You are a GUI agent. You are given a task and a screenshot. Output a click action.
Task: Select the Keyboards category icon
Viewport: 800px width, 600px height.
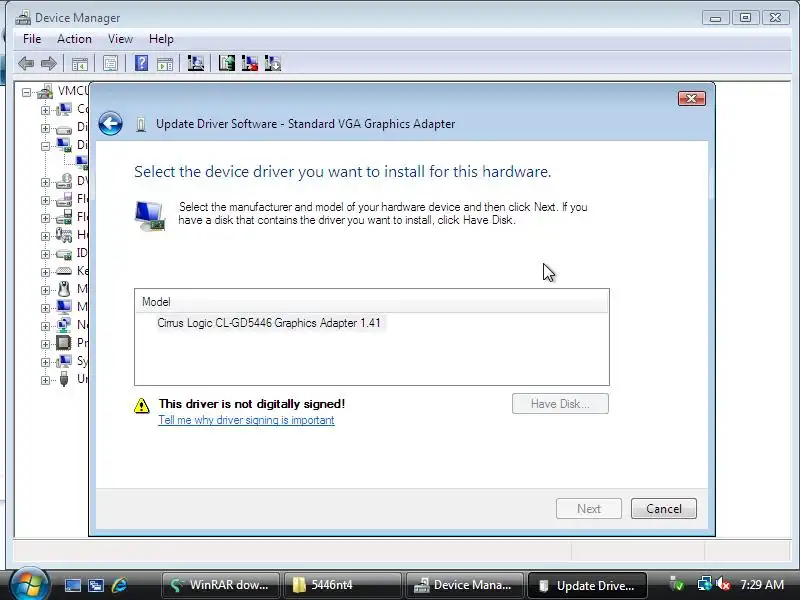tap(64, 271)
